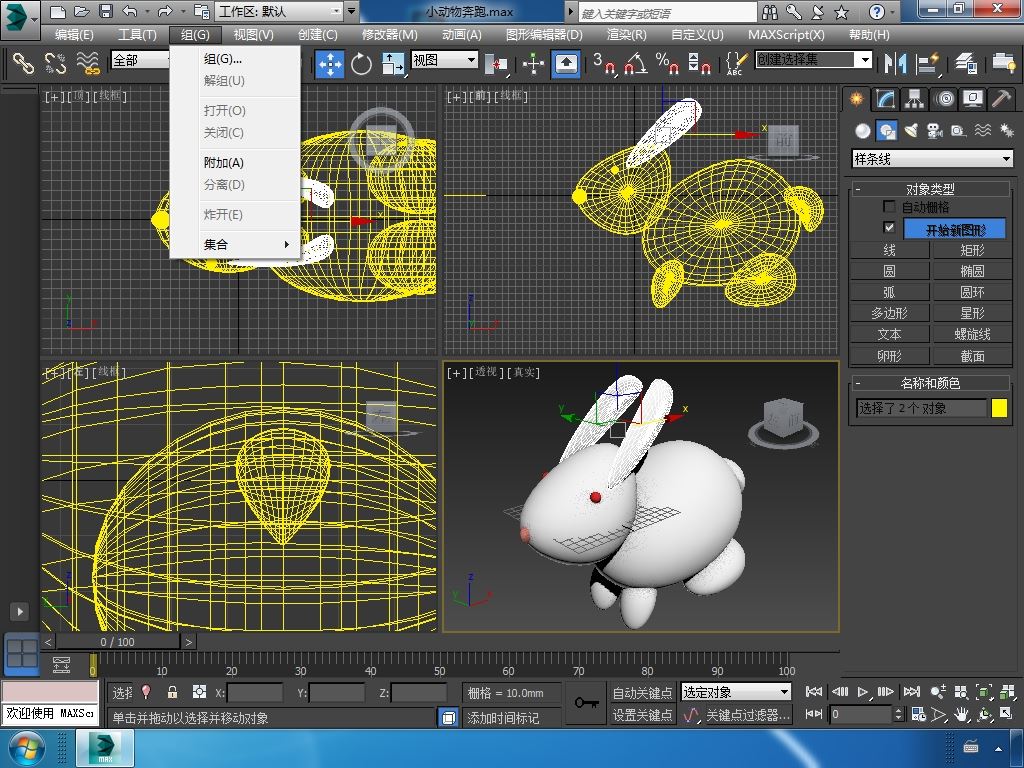Open the Align tool
This screenshot has height=768, width=1024.
click(928, 63)
